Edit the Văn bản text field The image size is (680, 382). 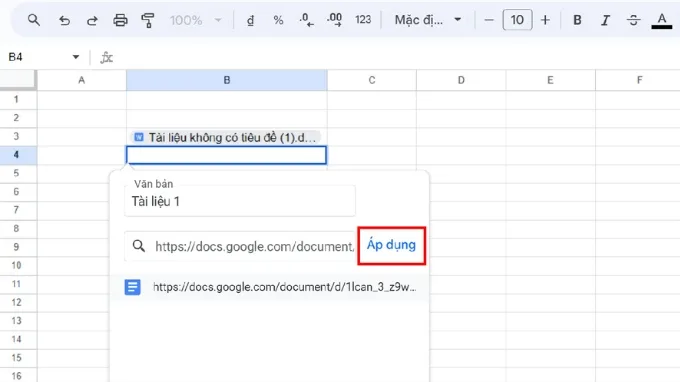click(240, 201)
